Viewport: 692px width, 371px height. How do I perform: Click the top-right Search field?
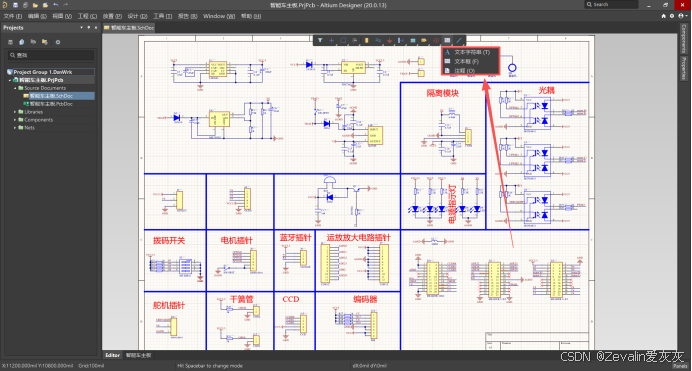pos(611,4)
